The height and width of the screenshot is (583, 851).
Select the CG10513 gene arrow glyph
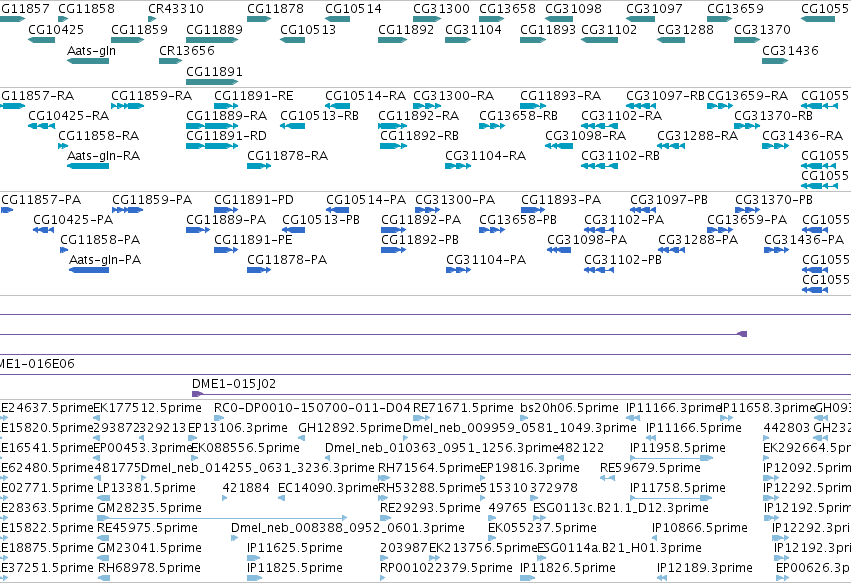coord(293,40)
